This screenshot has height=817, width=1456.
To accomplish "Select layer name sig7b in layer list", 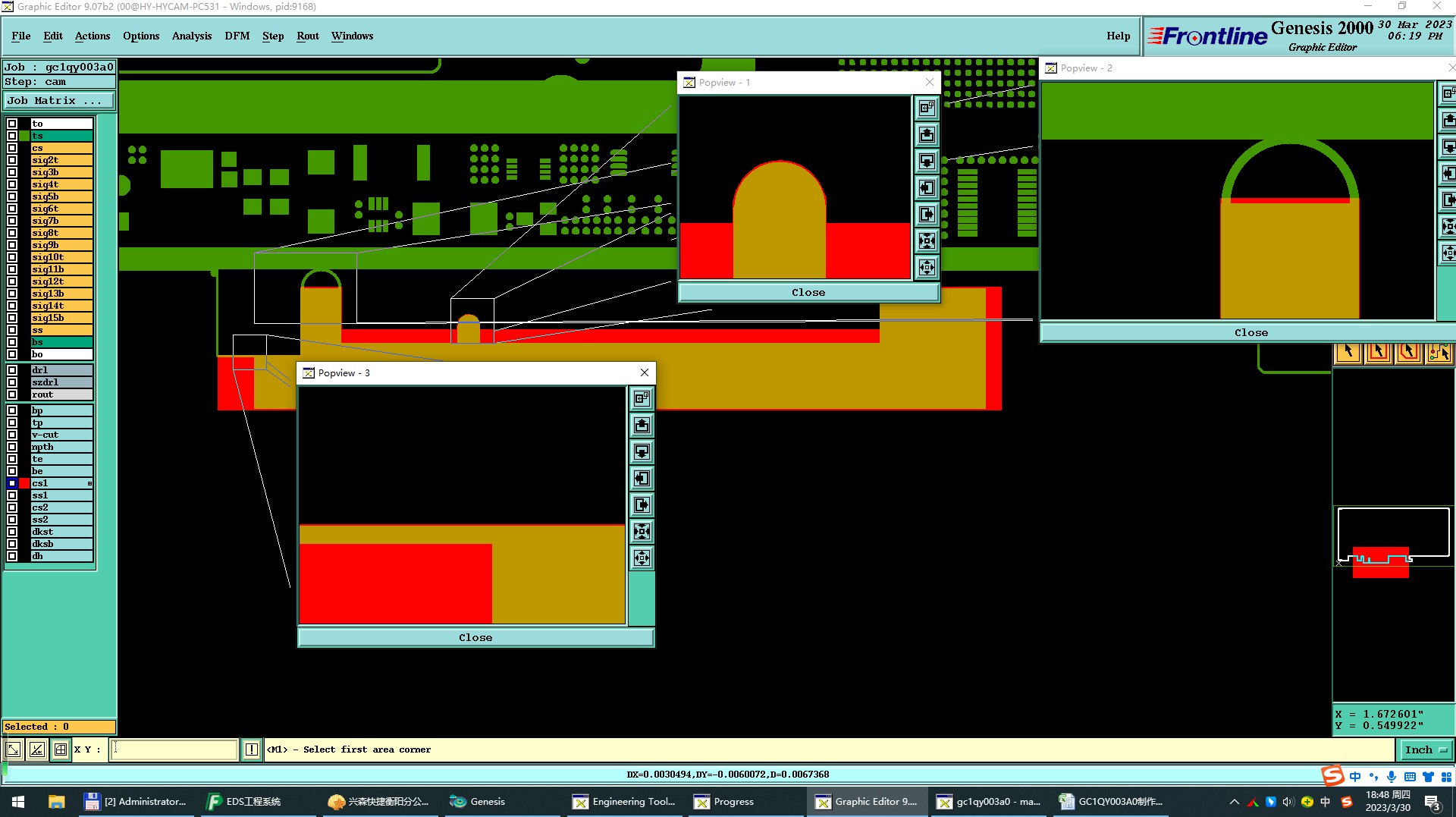I will coord(61,221).
